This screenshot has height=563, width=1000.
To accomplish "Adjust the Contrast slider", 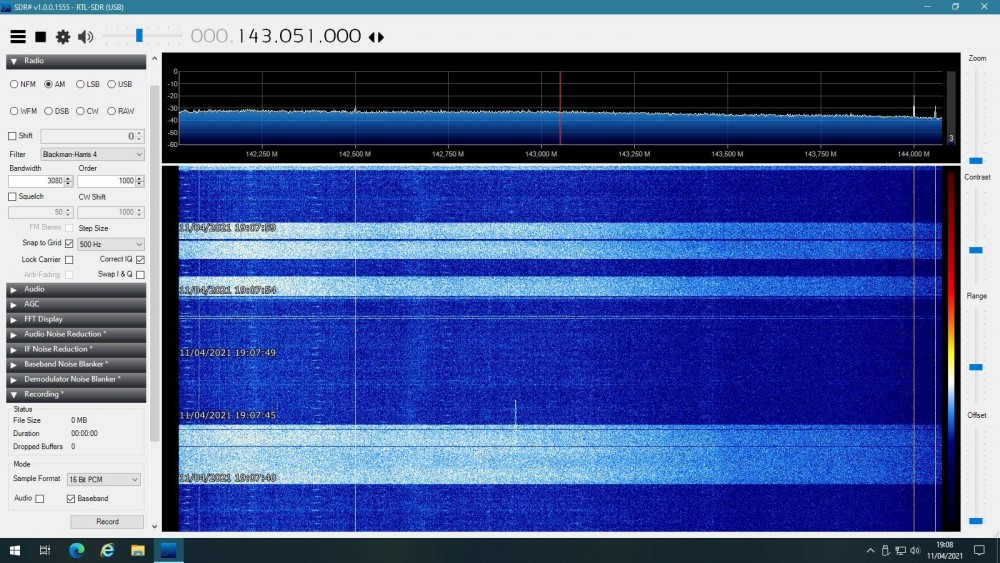I will [x=976, y=250].
